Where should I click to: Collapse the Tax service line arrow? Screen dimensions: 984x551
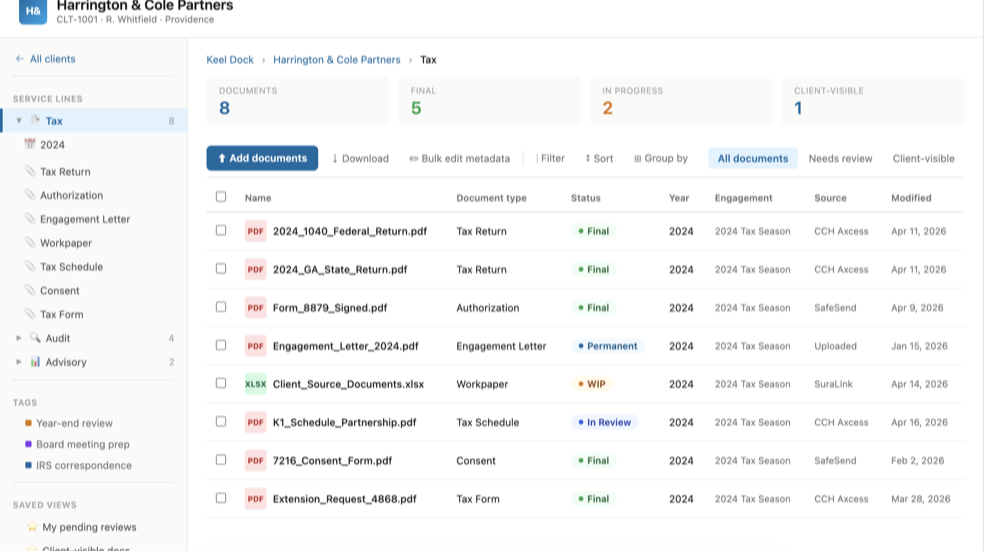(x=19, y=120)
